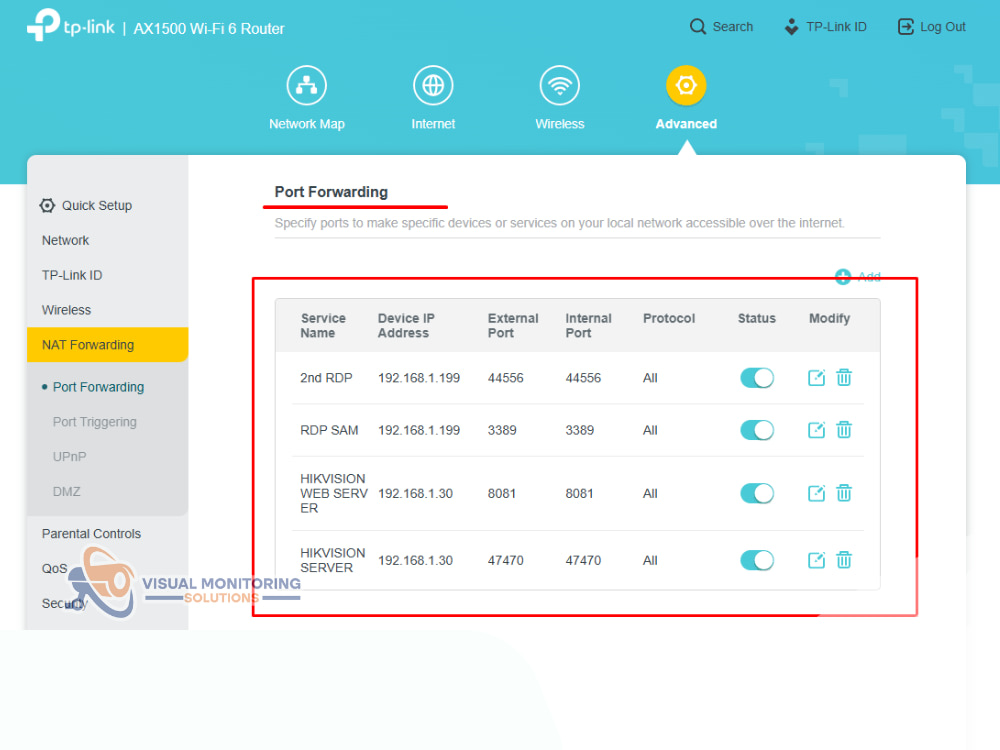Delete the 2nd RDP entry

[x=844, y=378]
